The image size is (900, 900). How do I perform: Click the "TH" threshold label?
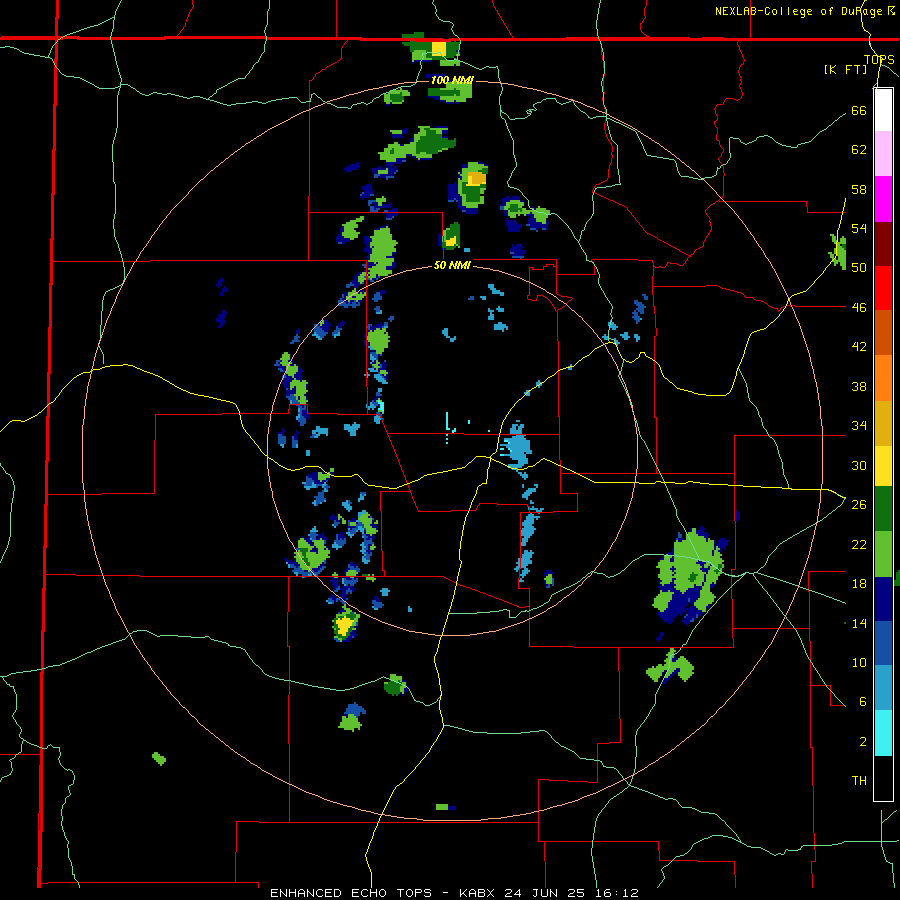coord(859,781)
